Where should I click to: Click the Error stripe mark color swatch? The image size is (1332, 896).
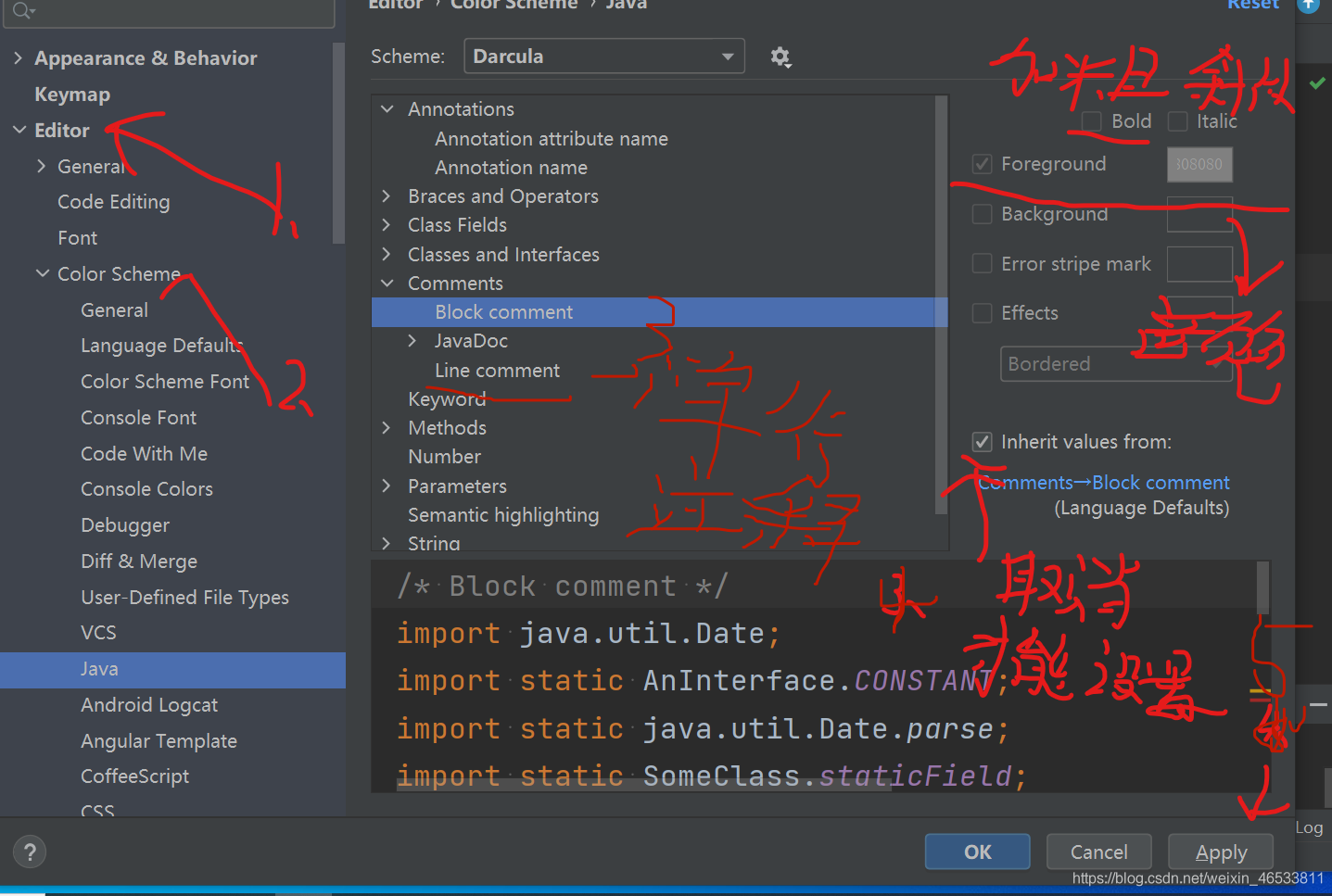point(1199,264)
